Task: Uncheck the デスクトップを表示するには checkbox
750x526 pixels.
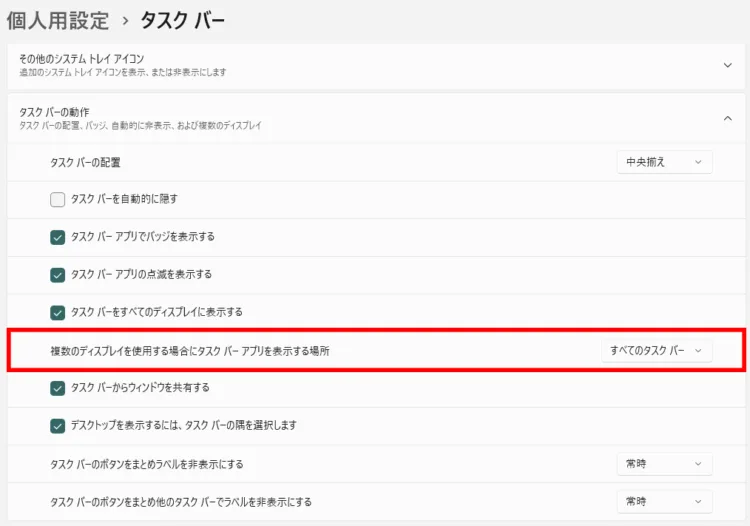Action: pos(58,425)
